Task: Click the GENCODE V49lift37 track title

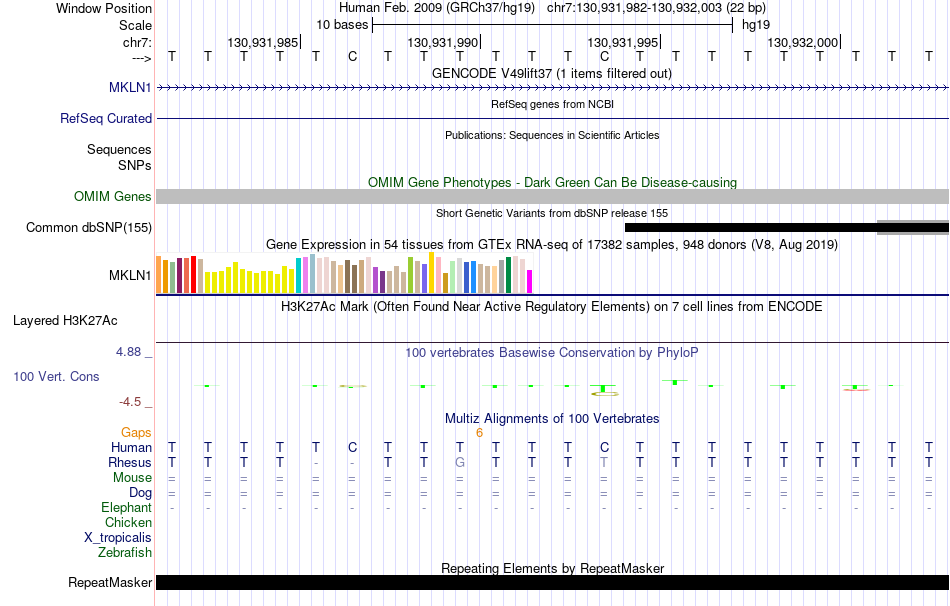Action: 552,73
